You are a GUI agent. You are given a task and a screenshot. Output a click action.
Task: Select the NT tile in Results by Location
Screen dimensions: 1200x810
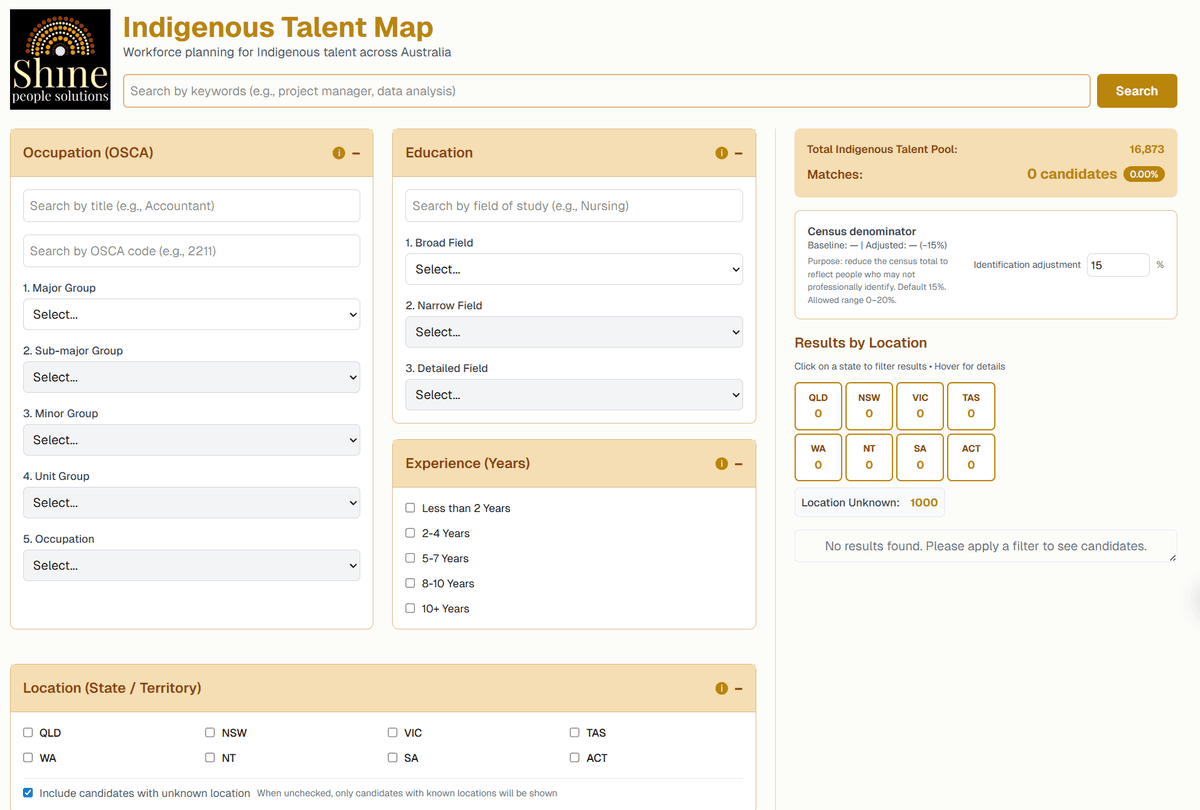pos(868,456)
